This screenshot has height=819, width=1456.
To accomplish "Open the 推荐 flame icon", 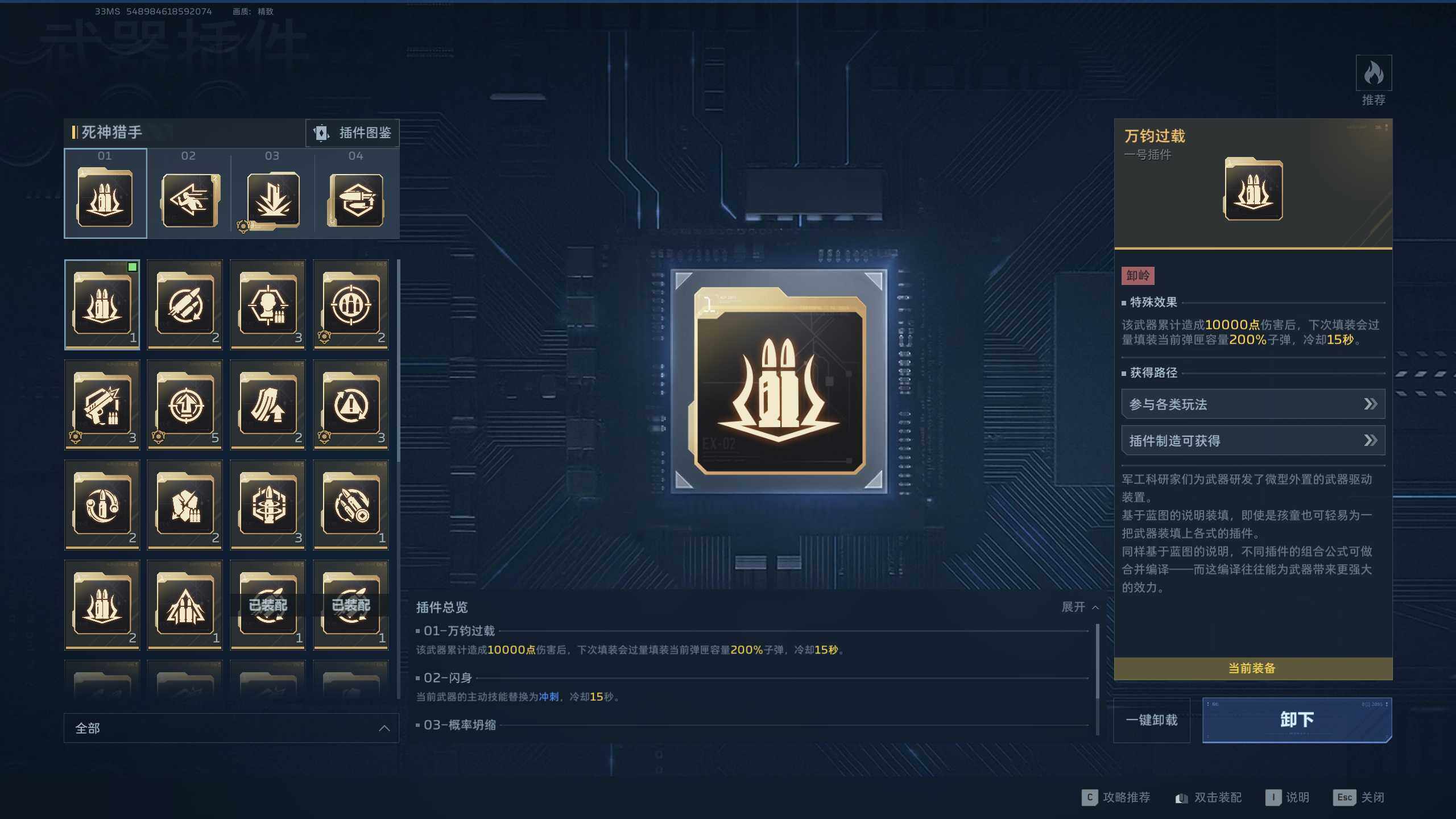I will (1374, 73).
